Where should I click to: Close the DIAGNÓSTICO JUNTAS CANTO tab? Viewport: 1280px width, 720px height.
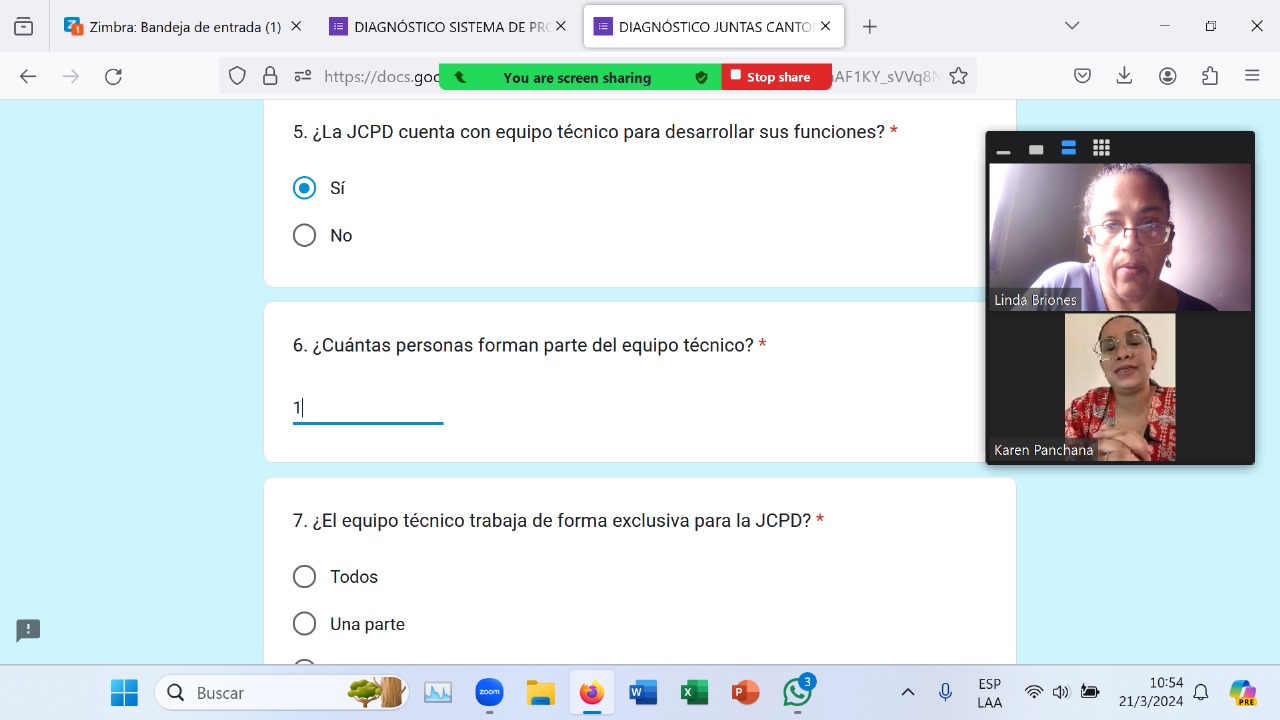pyautogui.click(x=825, y=27)
